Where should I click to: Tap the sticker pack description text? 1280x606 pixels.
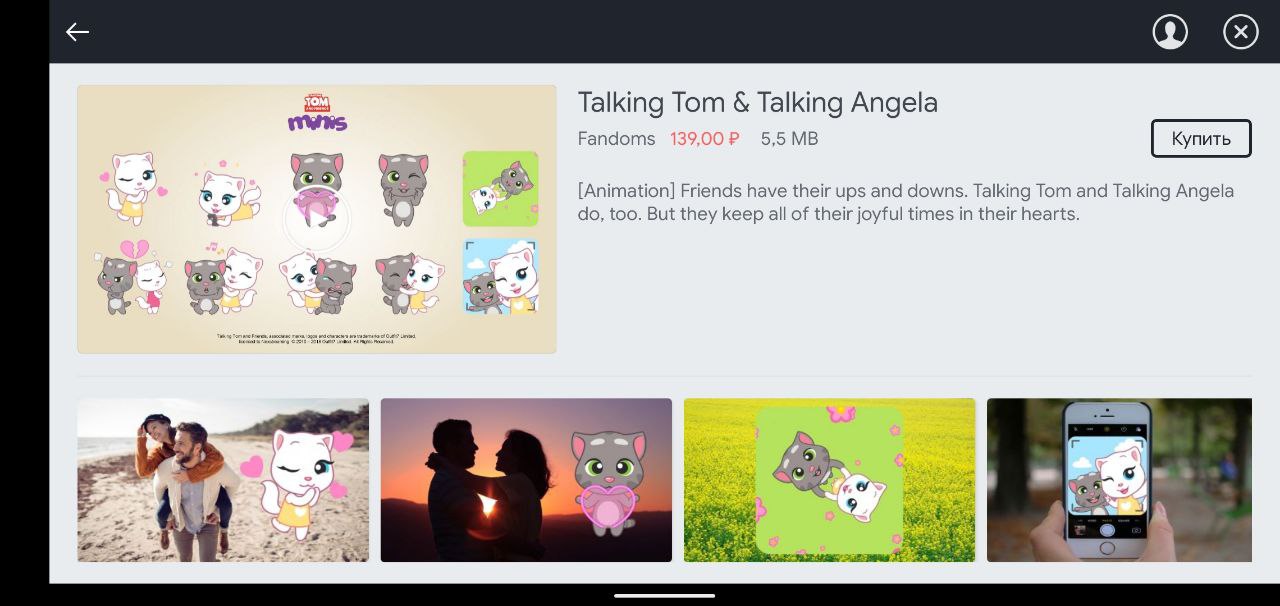(x=906, y=202)
